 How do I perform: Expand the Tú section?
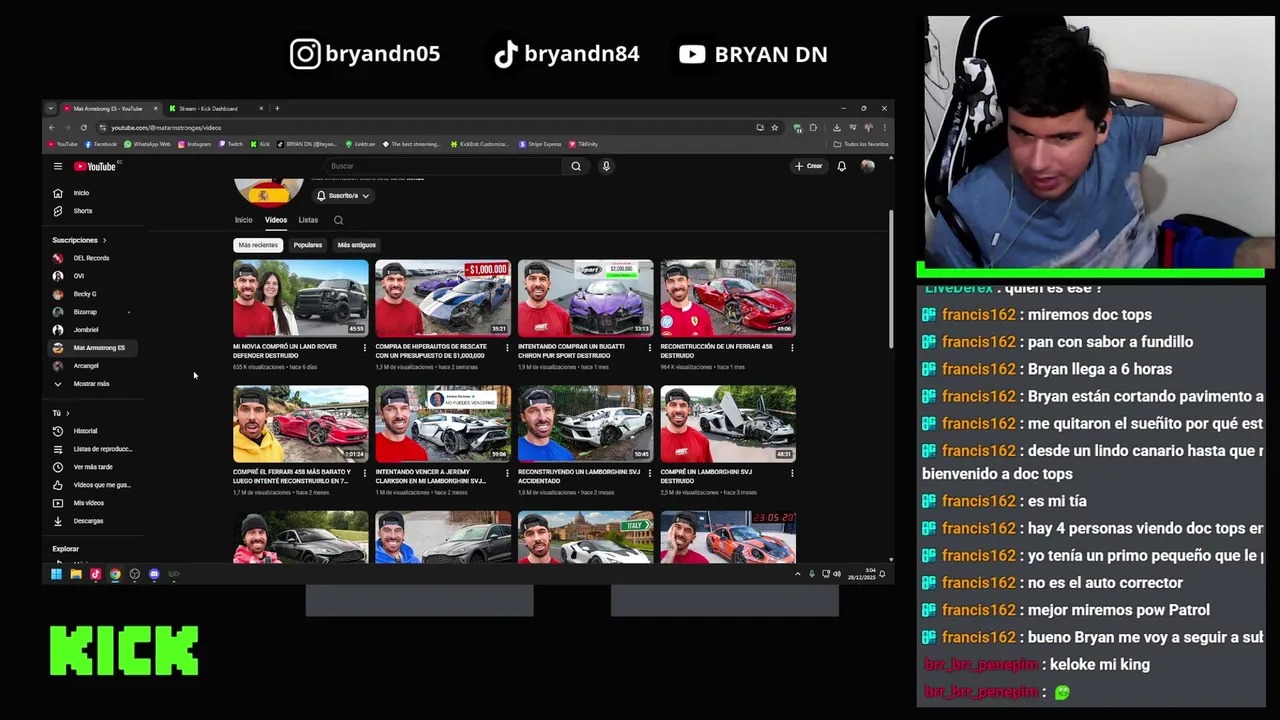[61, 413]
